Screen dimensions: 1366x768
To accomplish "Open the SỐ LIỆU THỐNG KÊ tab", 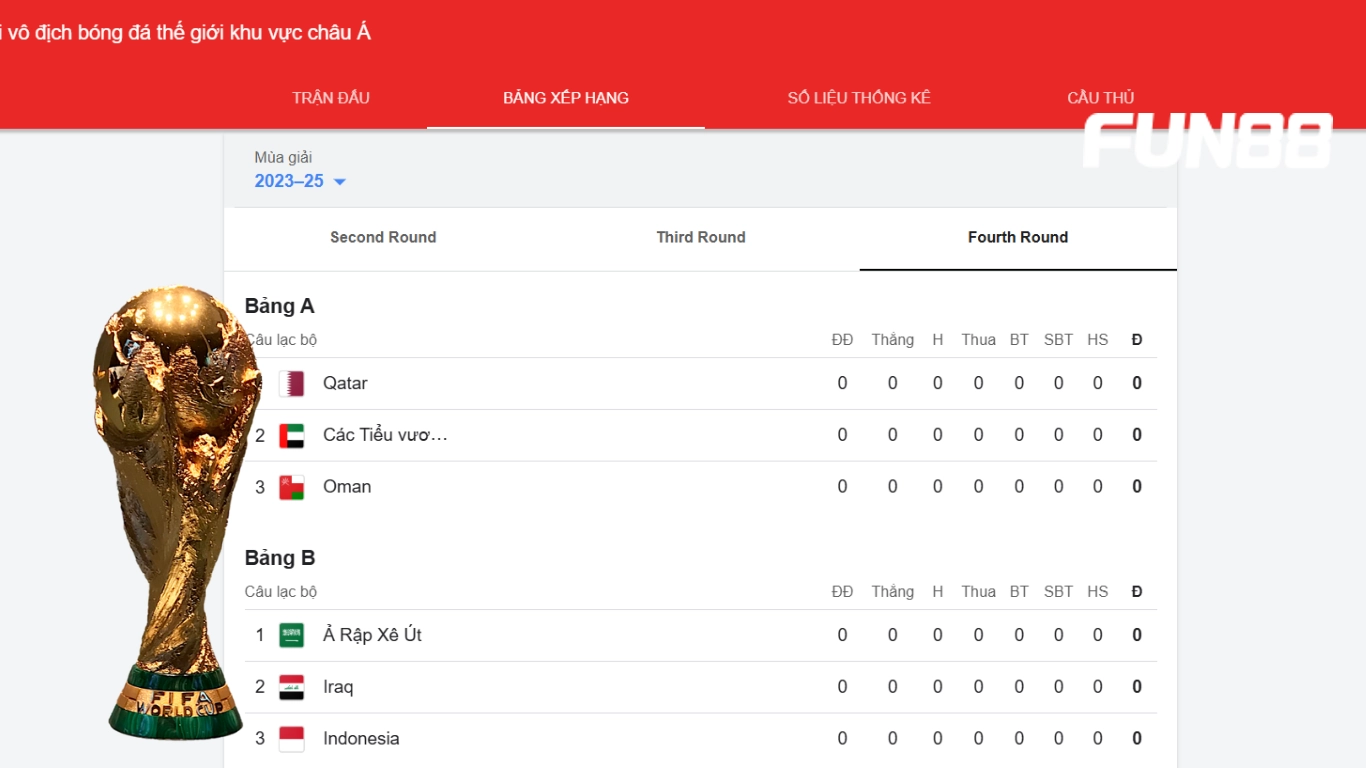I will [858, 97].
